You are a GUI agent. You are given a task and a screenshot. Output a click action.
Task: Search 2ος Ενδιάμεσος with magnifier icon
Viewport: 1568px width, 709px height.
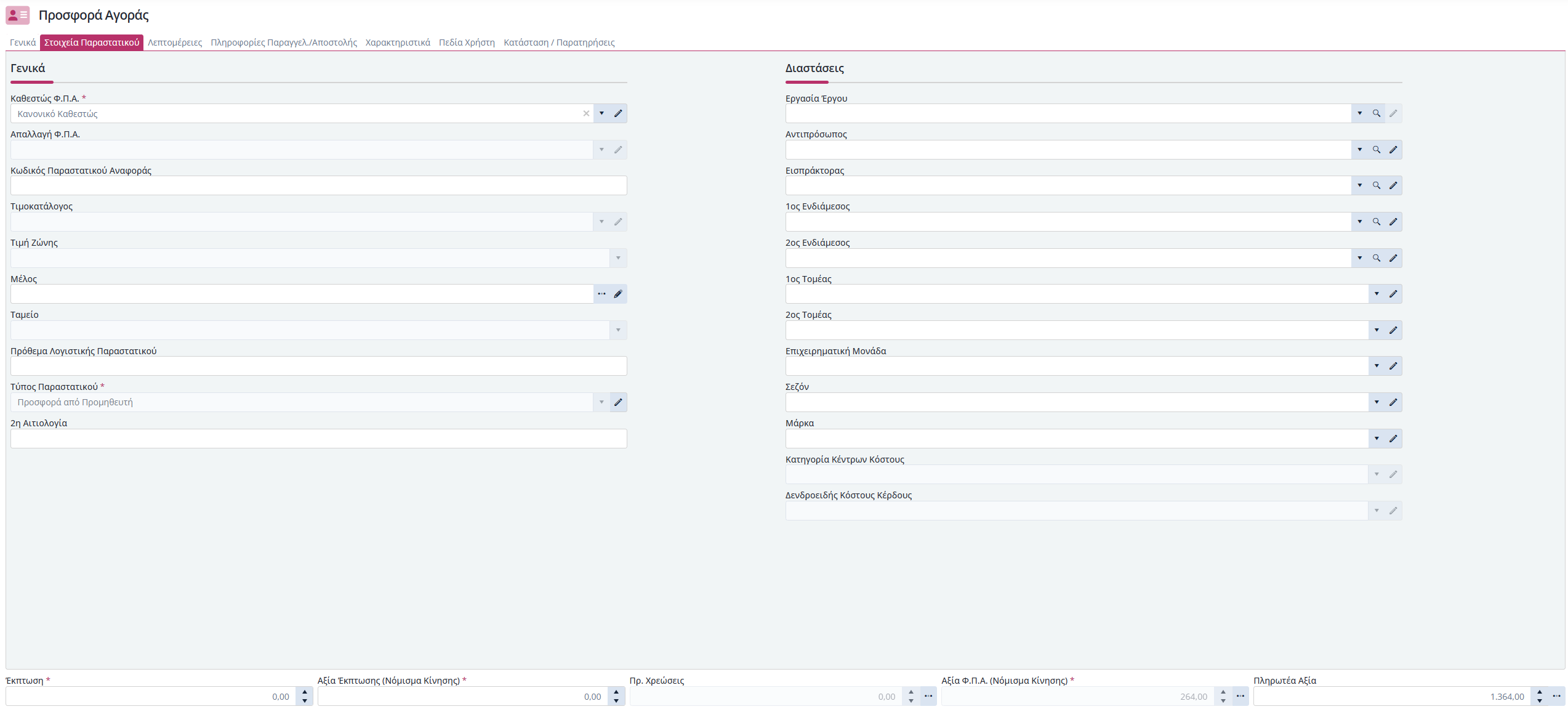point(1377,258)
